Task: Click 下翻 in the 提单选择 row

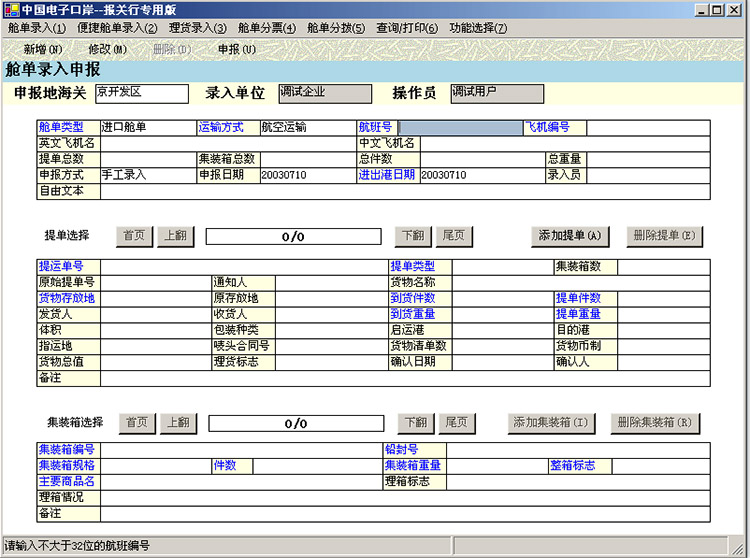Action: [x=412, y=236]
